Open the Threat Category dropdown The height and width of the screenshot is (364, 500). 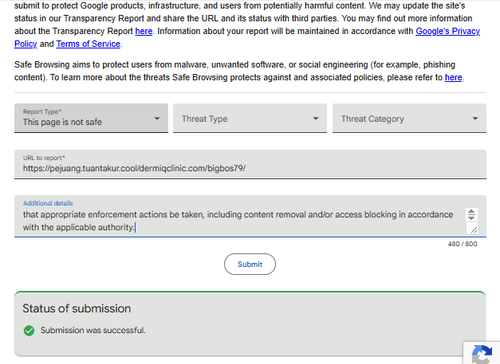pyautogui.click(x=409, y=118)
